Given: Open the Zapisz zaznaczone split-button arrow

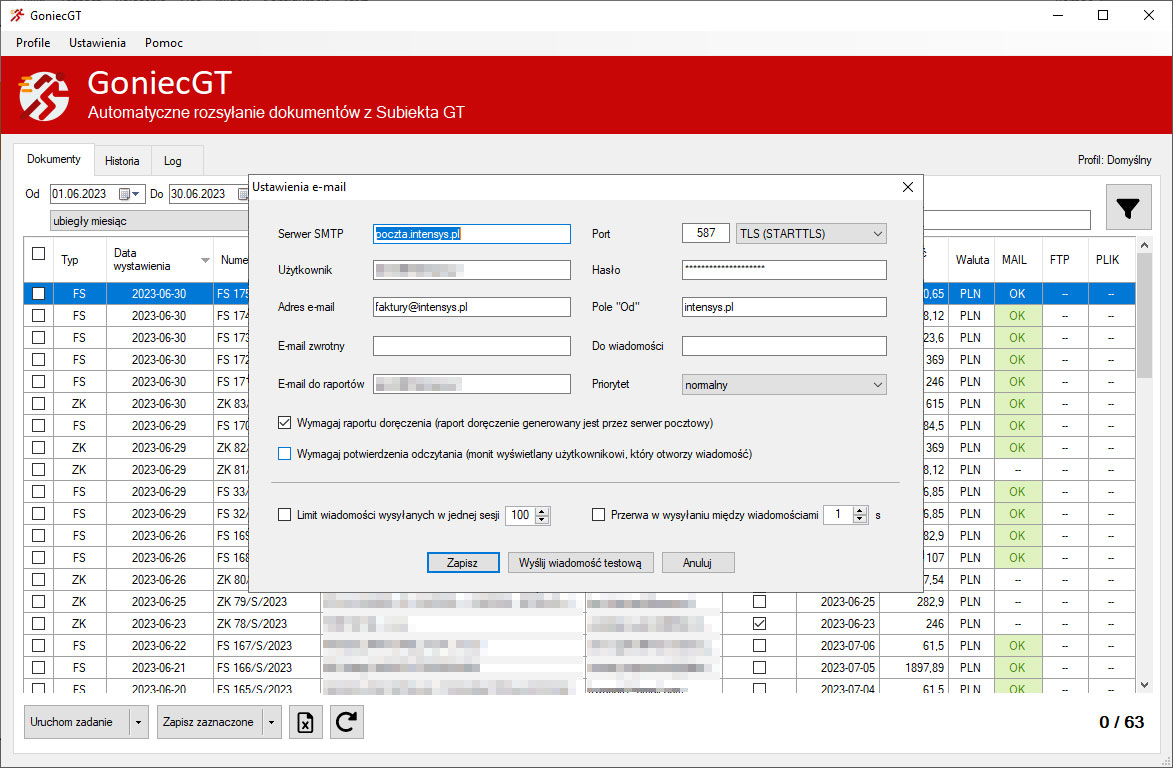Looking at the screenshot, I should [x=272, y=722].
